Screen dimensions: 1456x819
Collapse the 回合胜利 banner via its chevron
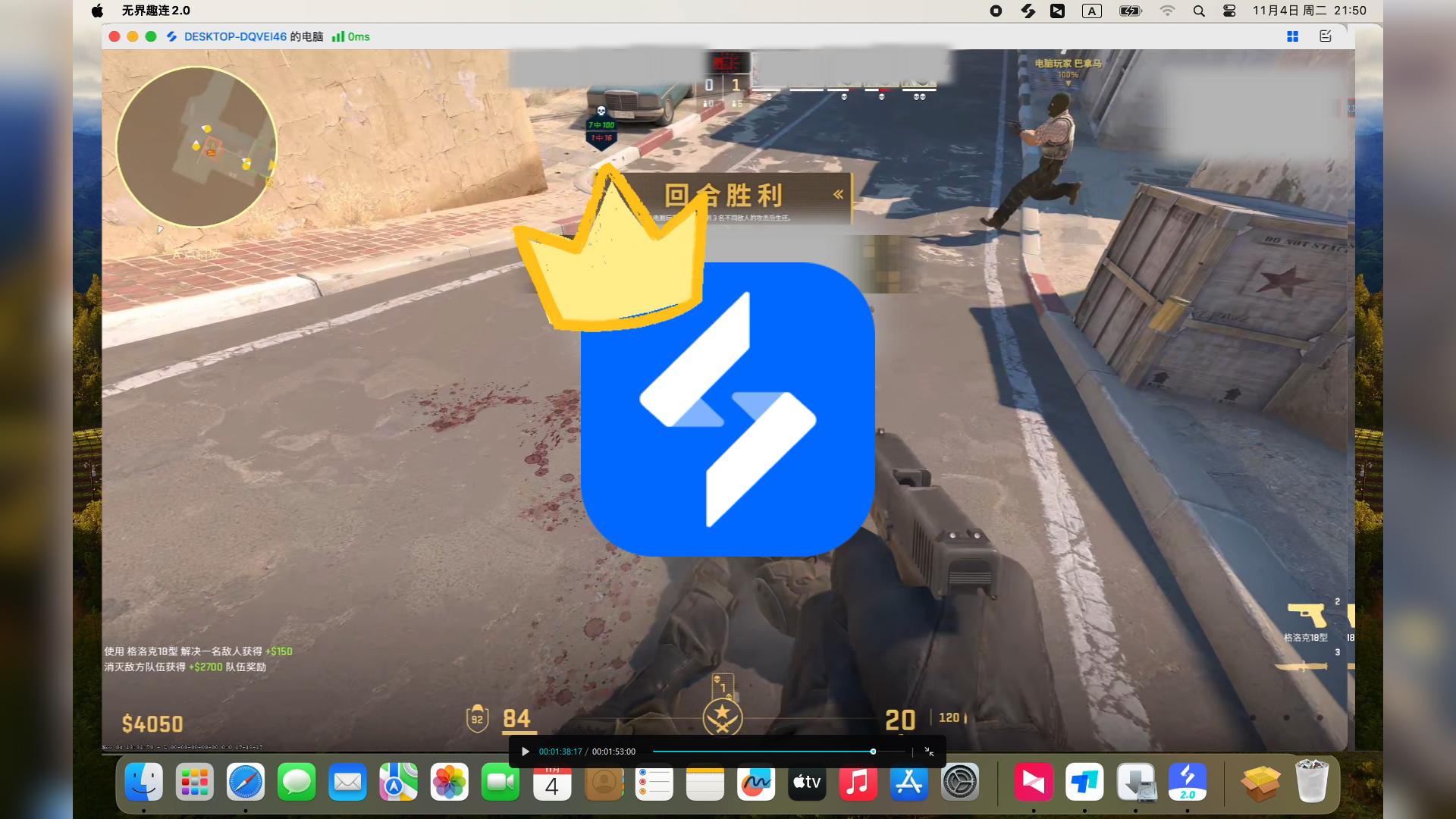(837, 193)
